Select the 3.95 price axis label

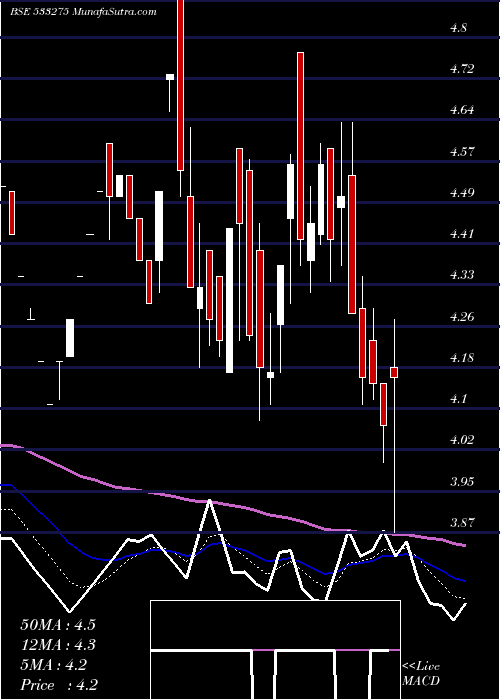[x=462, y=481]
